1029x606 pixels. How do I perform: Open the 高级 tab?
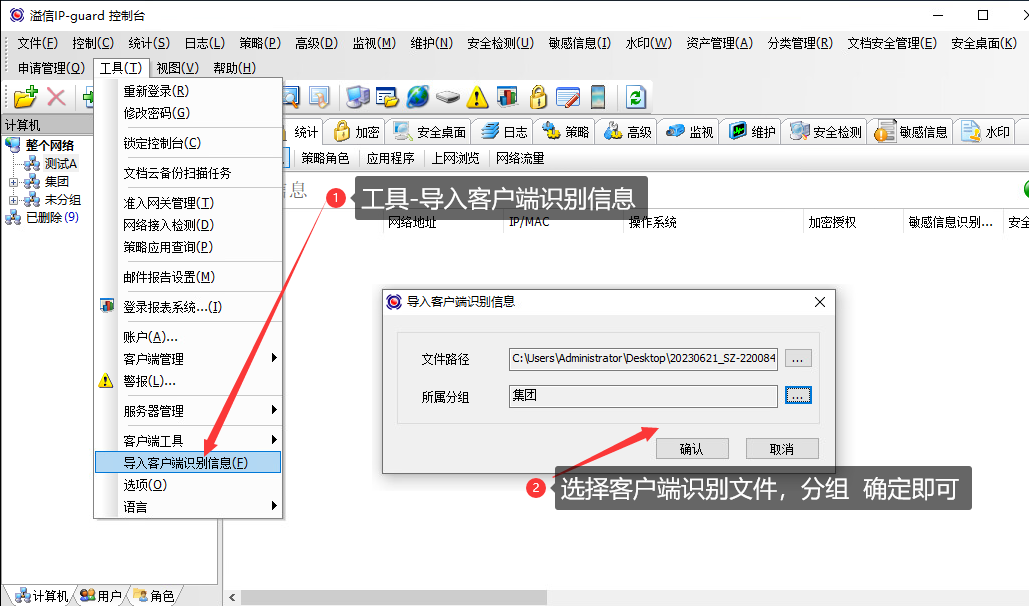pos(628,132)
